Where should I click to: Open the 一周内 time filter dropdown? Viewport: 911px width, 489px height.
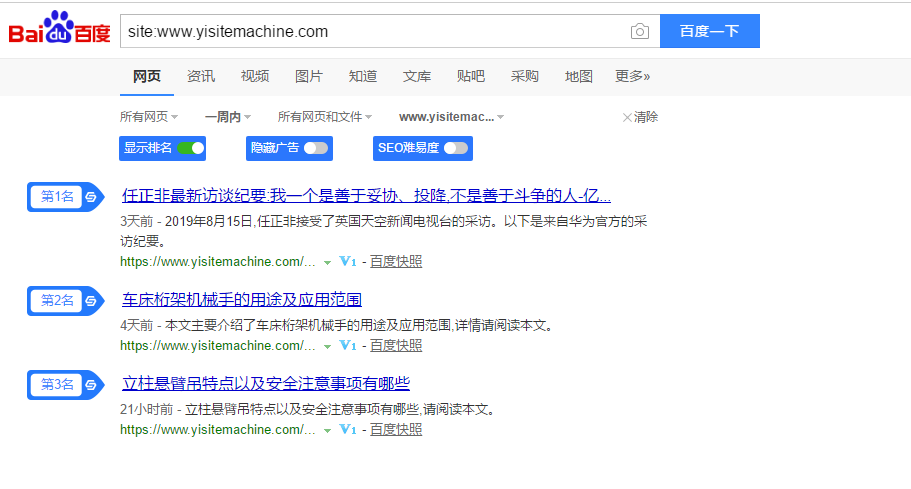[228, 117]
